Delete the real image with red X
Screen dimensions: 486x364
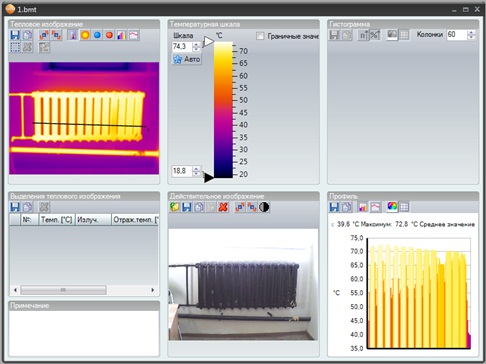click(x=223, y=207)
